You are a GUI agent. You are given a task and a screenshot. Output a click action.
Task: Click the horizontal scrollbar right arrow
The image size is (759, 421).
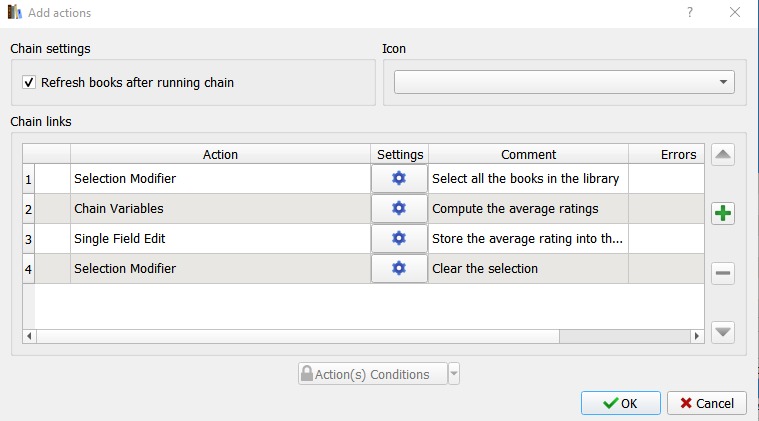698,337
